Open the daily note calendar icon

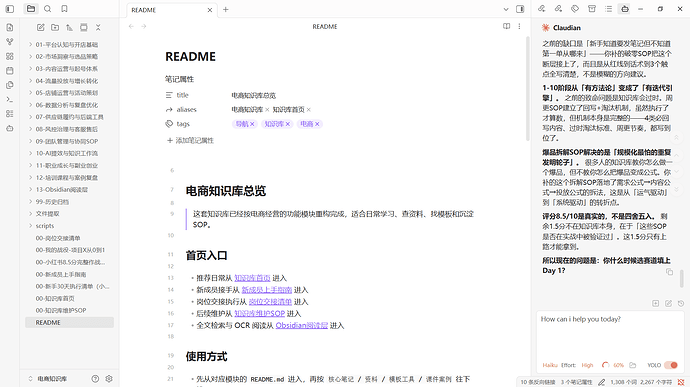click(10, 71)
